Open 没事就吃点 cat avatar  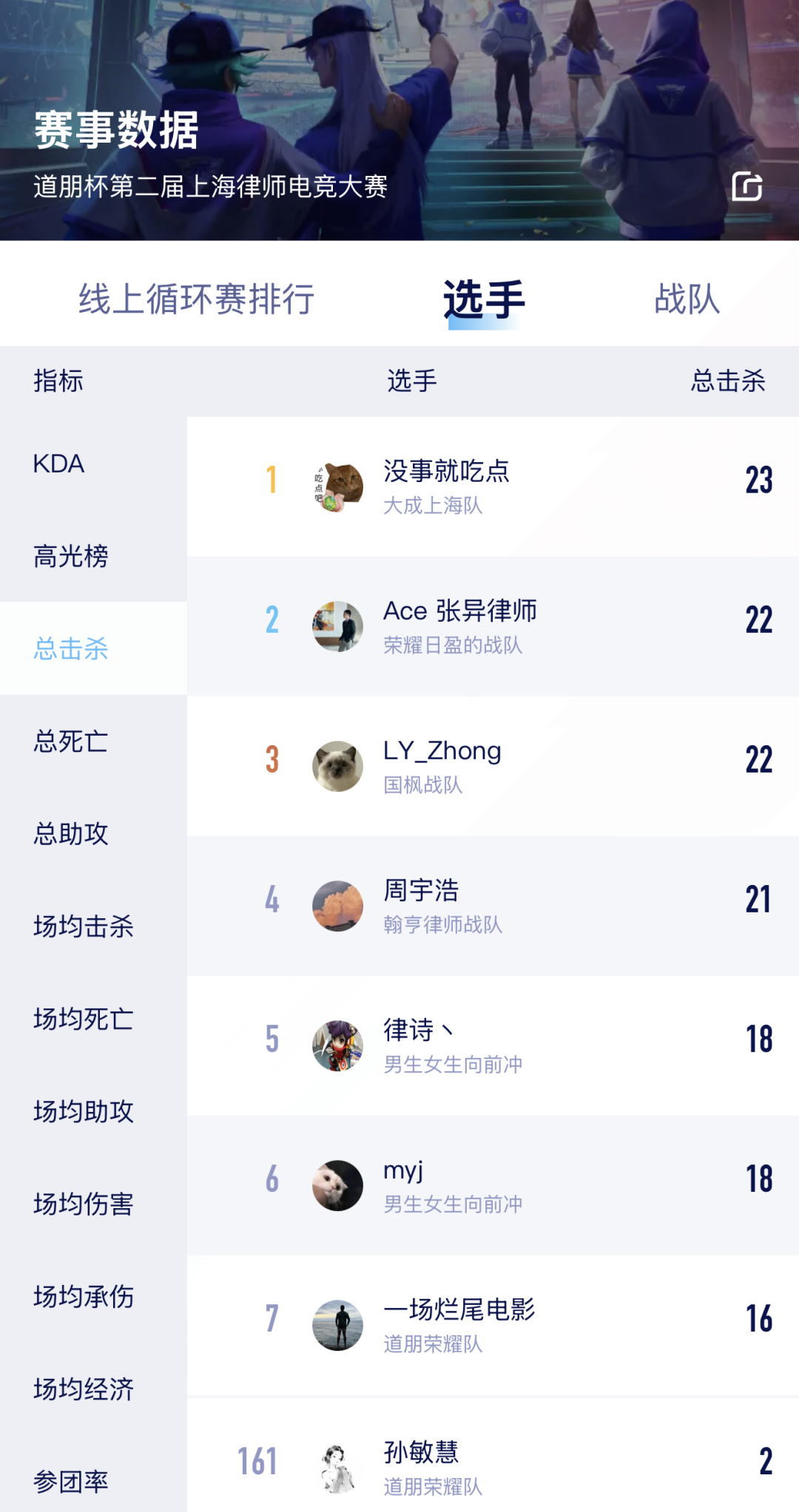[338, 487]
